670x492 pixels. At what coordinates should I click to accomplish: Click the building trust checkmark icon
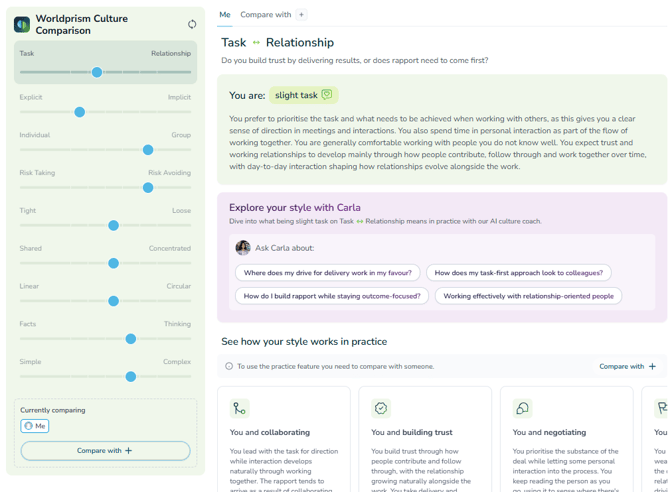(x=381, y=409)
